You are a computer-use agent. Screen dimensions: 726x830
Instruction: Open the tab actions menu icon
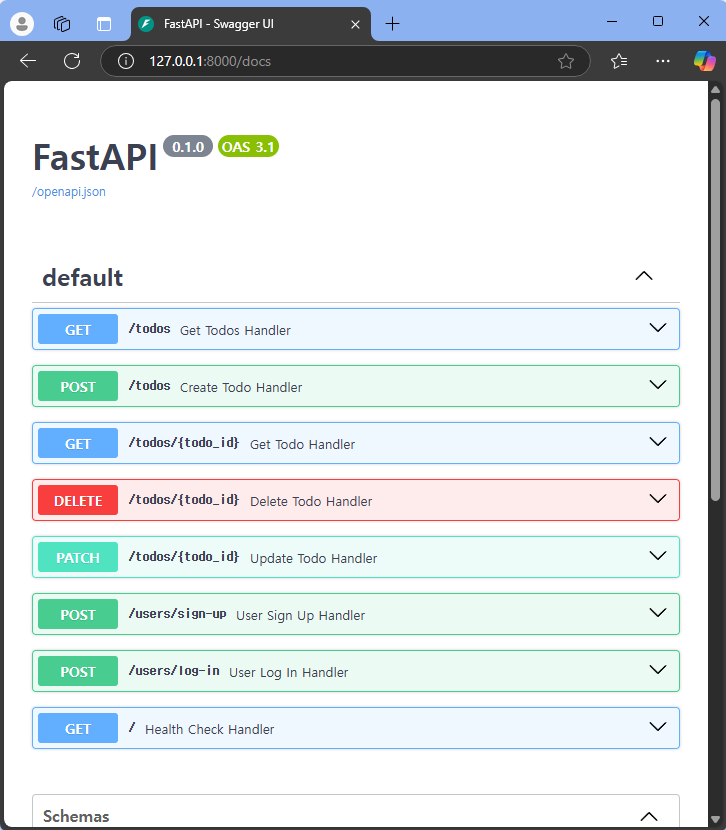click(104, 24)
